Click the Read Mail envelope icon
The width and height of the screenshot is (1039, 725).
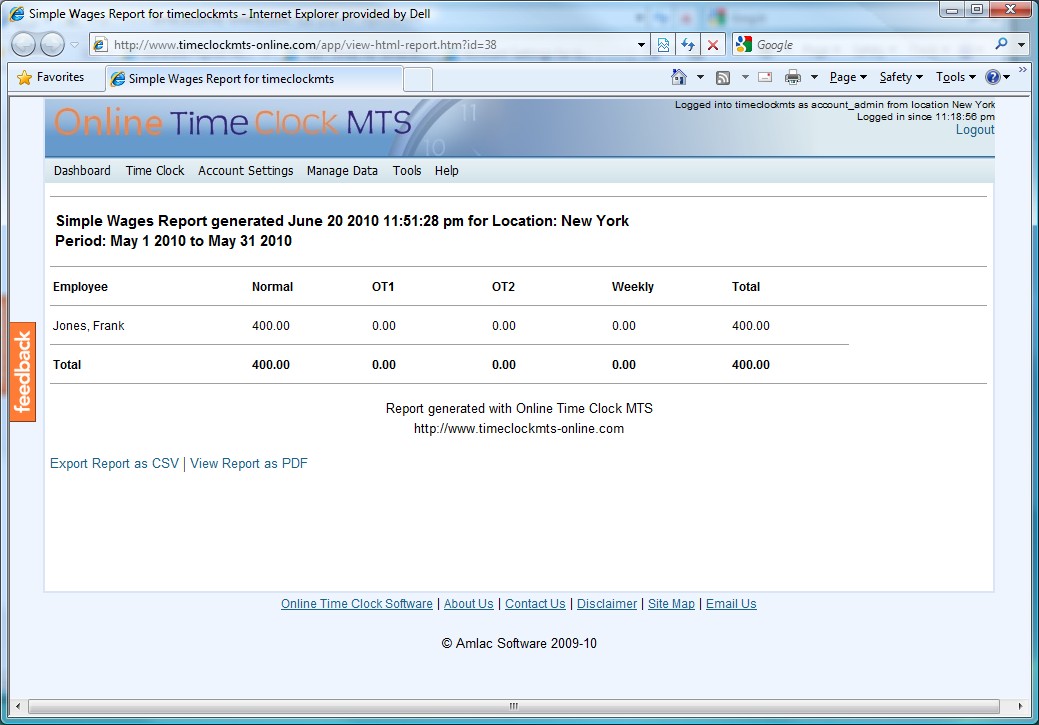pos(765,78)
